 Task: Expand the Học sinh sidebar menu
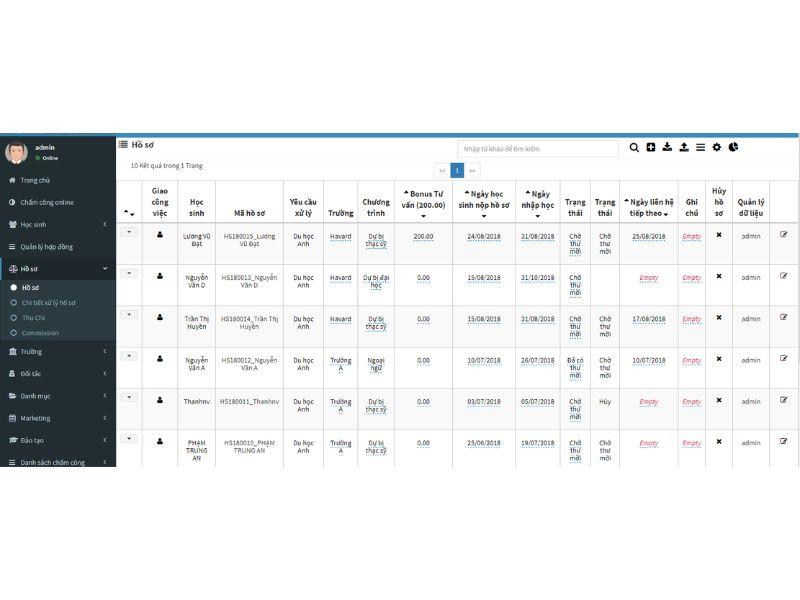point(58,224)
